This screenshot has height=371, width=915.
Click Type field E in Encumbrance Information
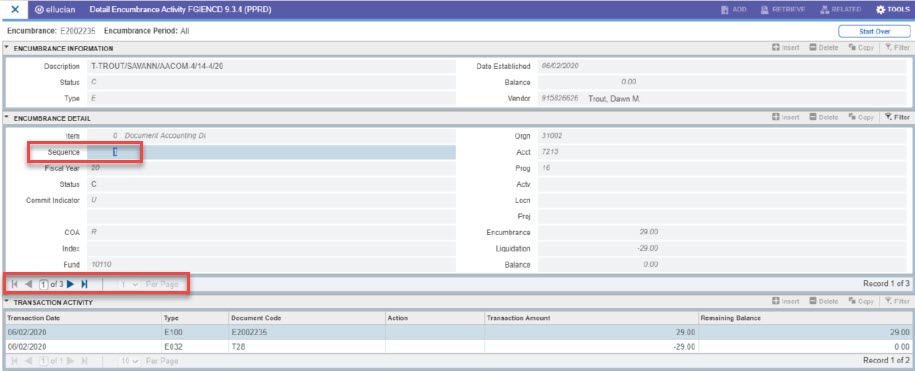(x=271, y=99)
